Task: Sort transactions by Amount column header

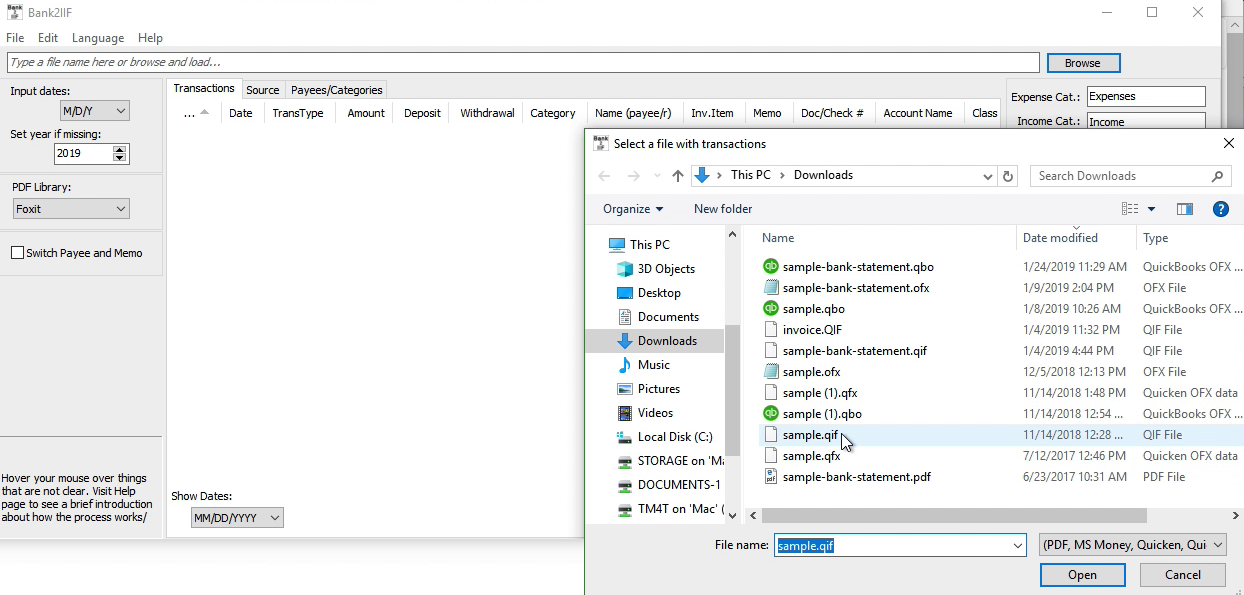Action: pyautogui.click(x=366, y=113)
